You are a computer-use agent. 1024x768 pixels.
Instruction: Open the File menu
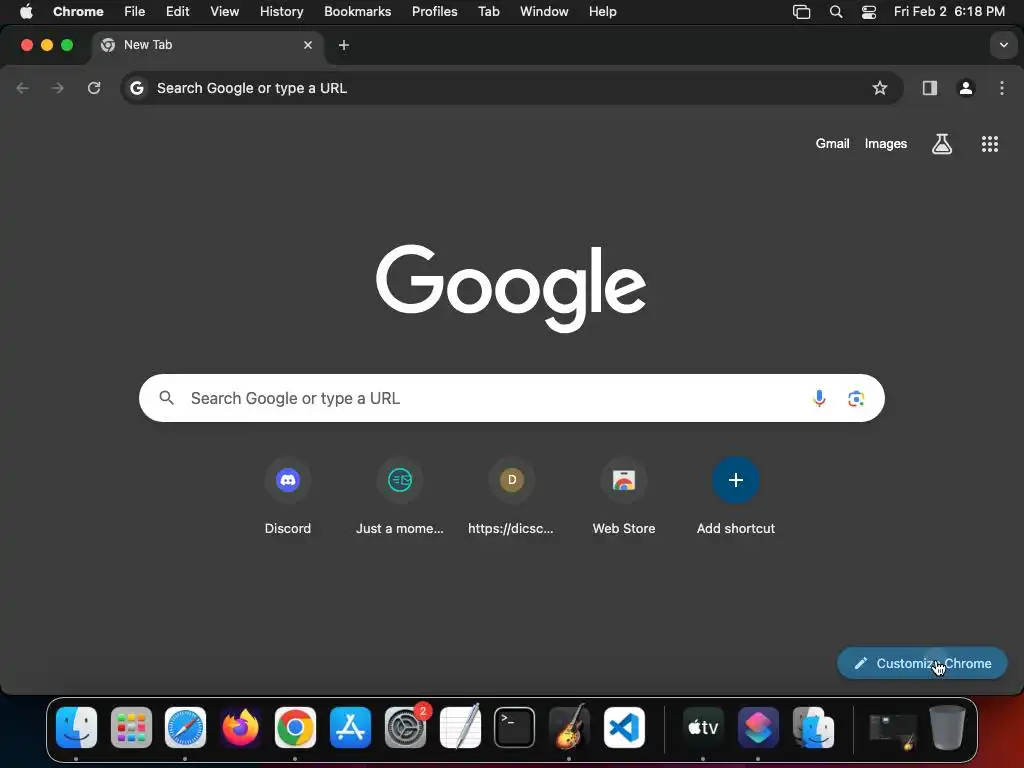135,12
